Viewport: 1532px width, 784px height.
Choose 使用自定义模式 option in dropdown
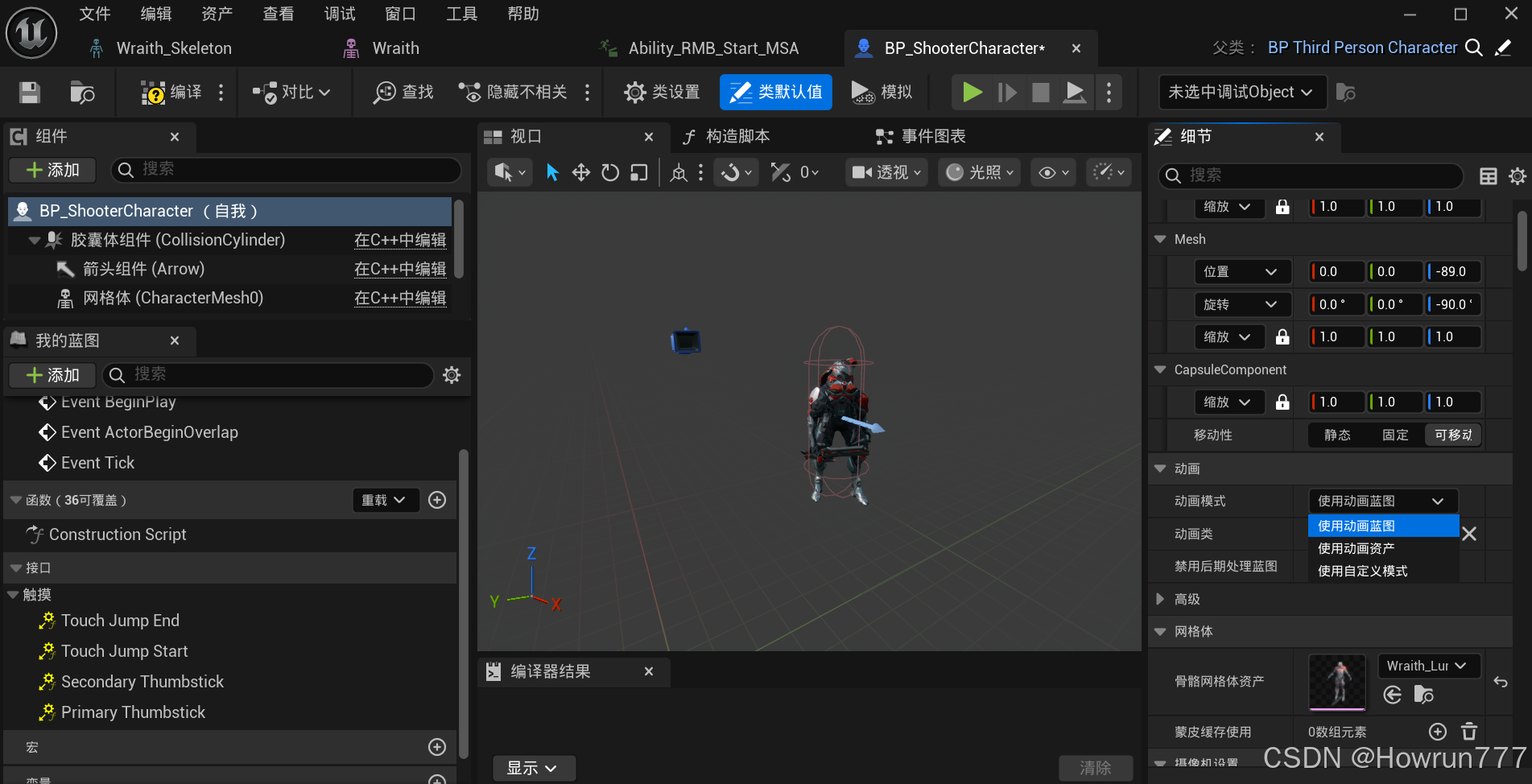point(1384,571)
